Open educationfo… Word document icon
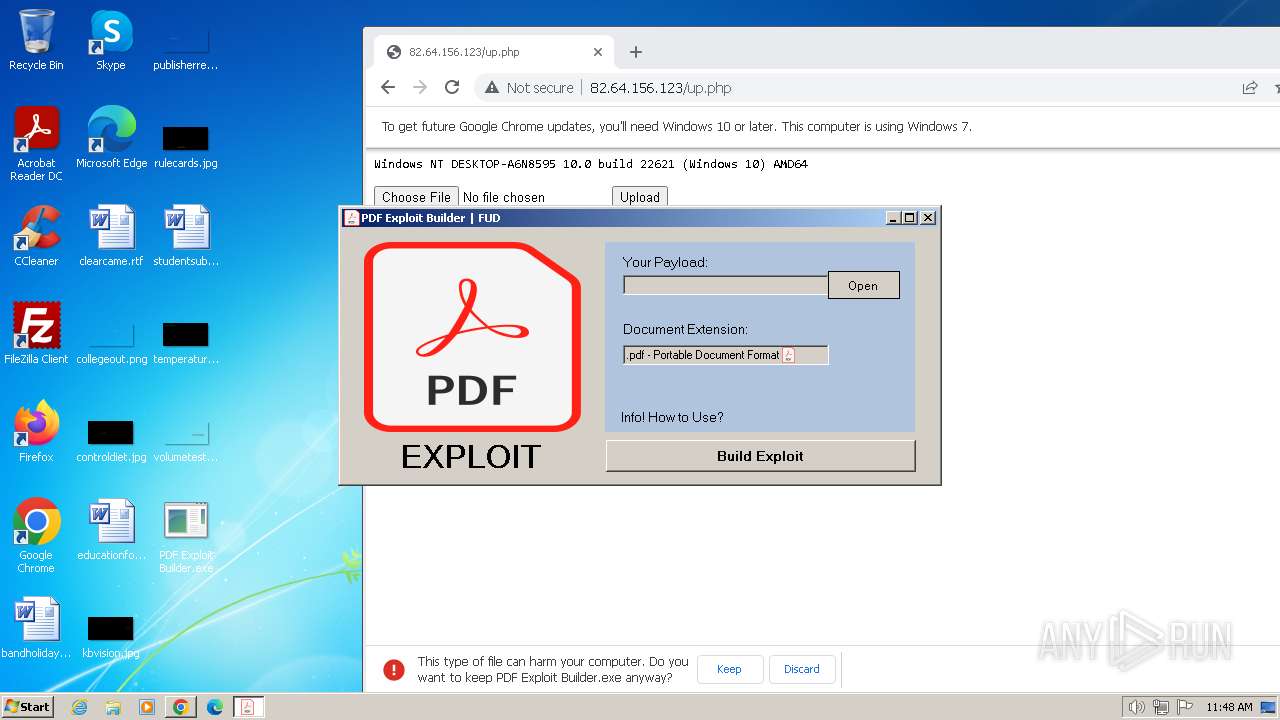This screenshot has height=720, width=1280. coord(111,530)
